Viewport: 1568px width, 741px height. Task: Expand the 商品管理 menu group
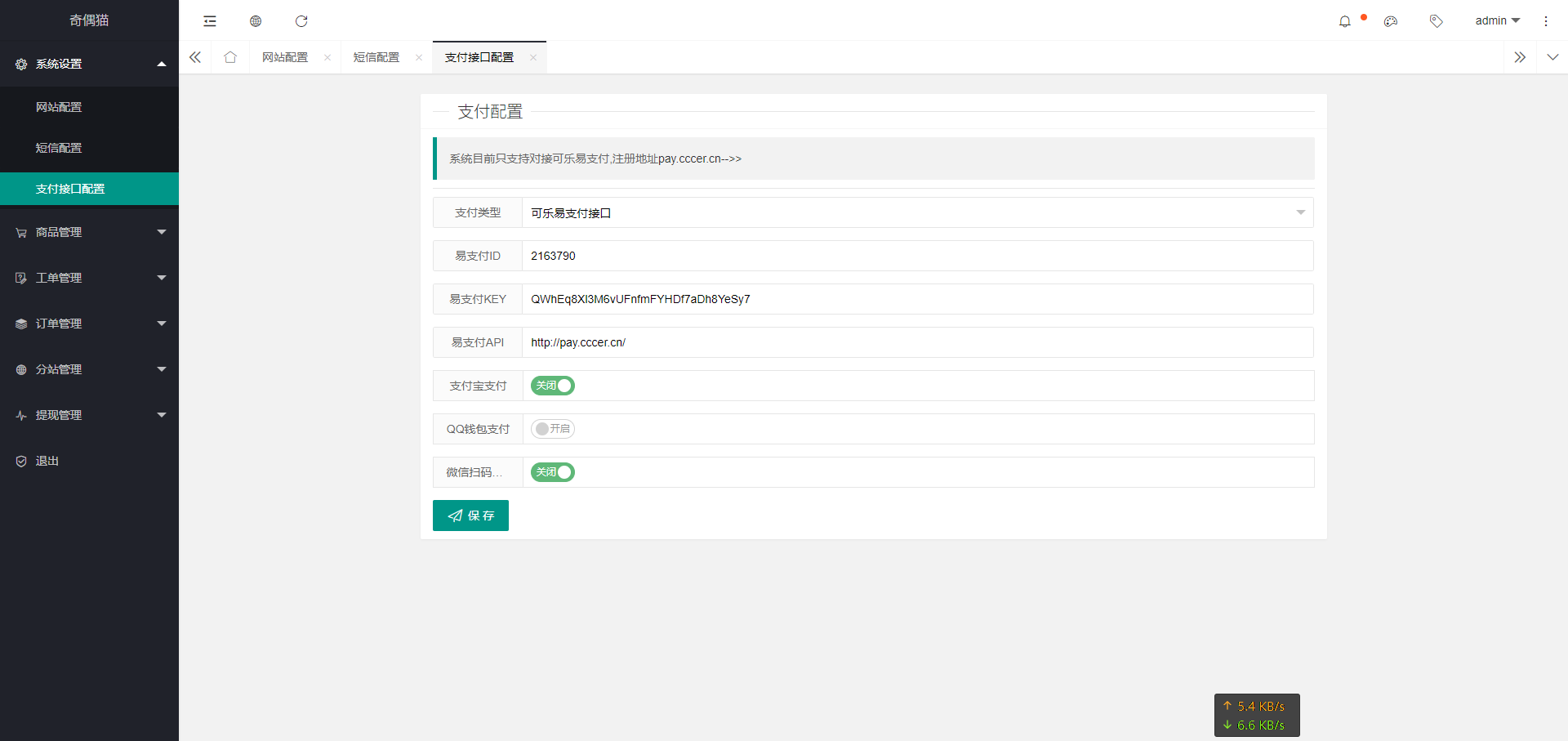(x=162, y=232)
